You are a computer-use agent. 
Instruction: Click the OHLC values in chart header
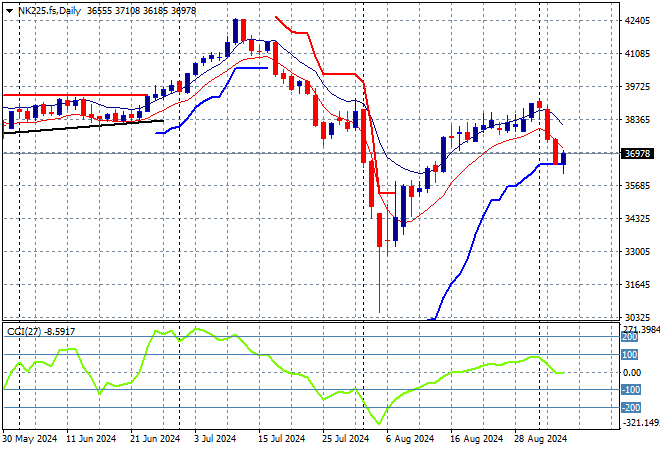pos(141,11)
